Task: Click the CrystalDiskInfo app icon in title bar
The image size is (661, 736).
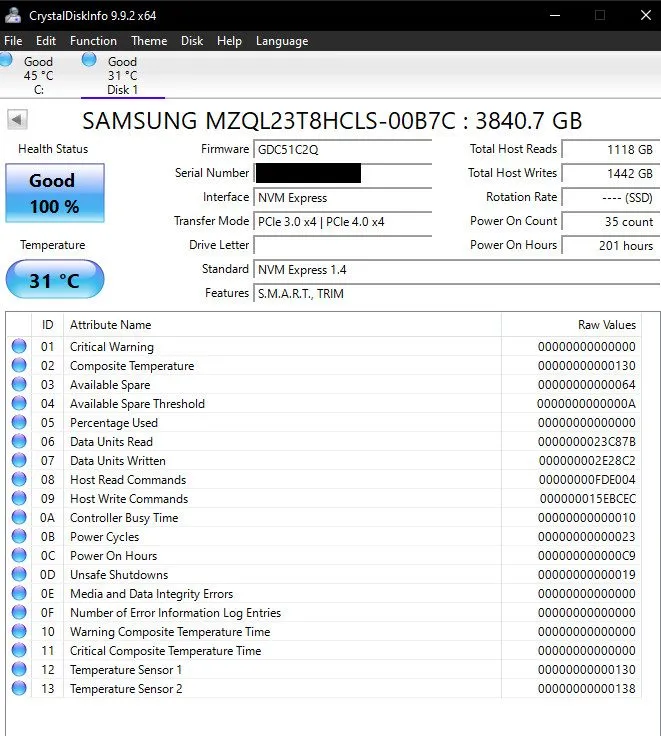Action: click(13, 15)
